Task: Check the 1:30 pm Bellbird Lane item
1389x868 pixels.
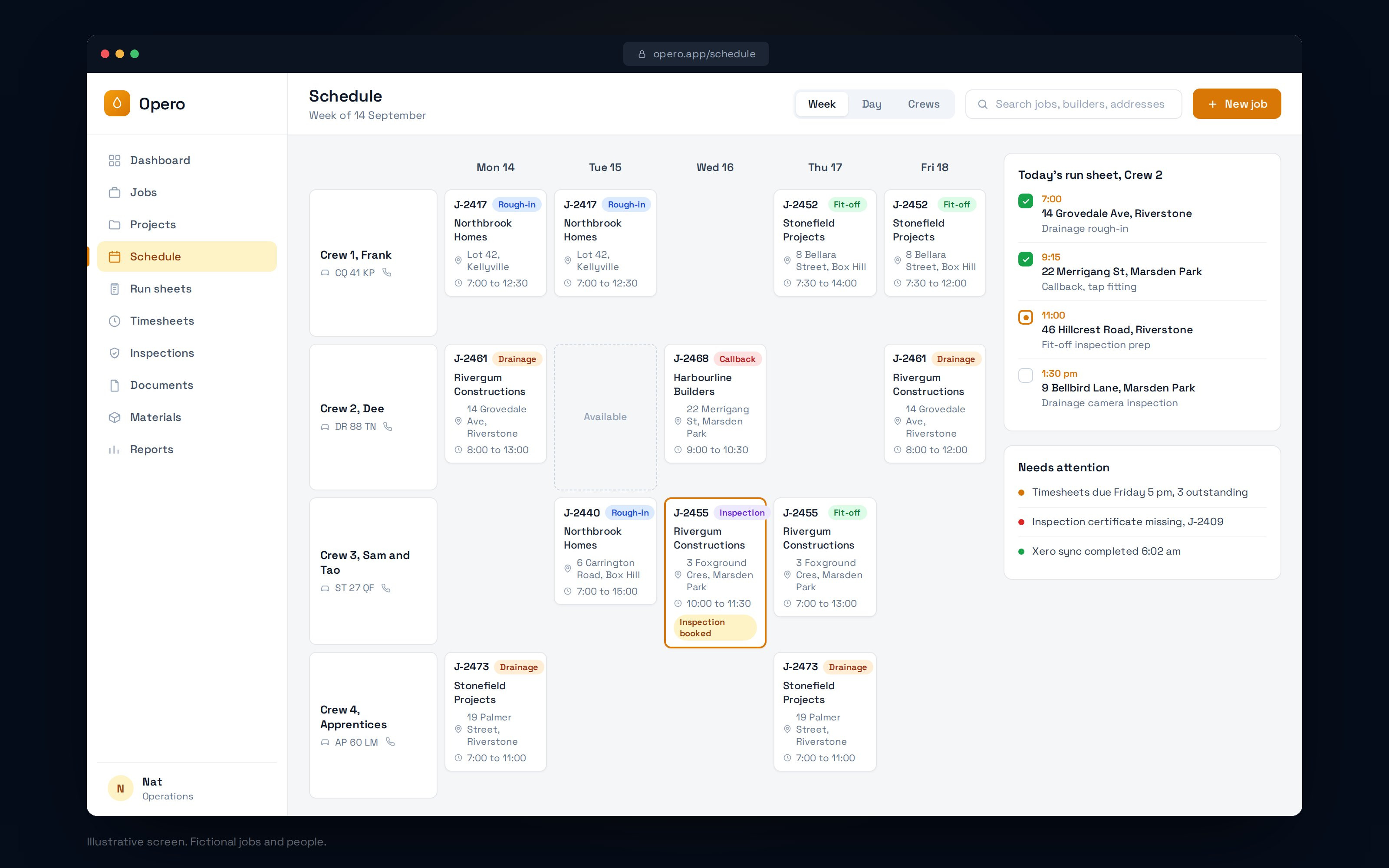Action: 1026,375
